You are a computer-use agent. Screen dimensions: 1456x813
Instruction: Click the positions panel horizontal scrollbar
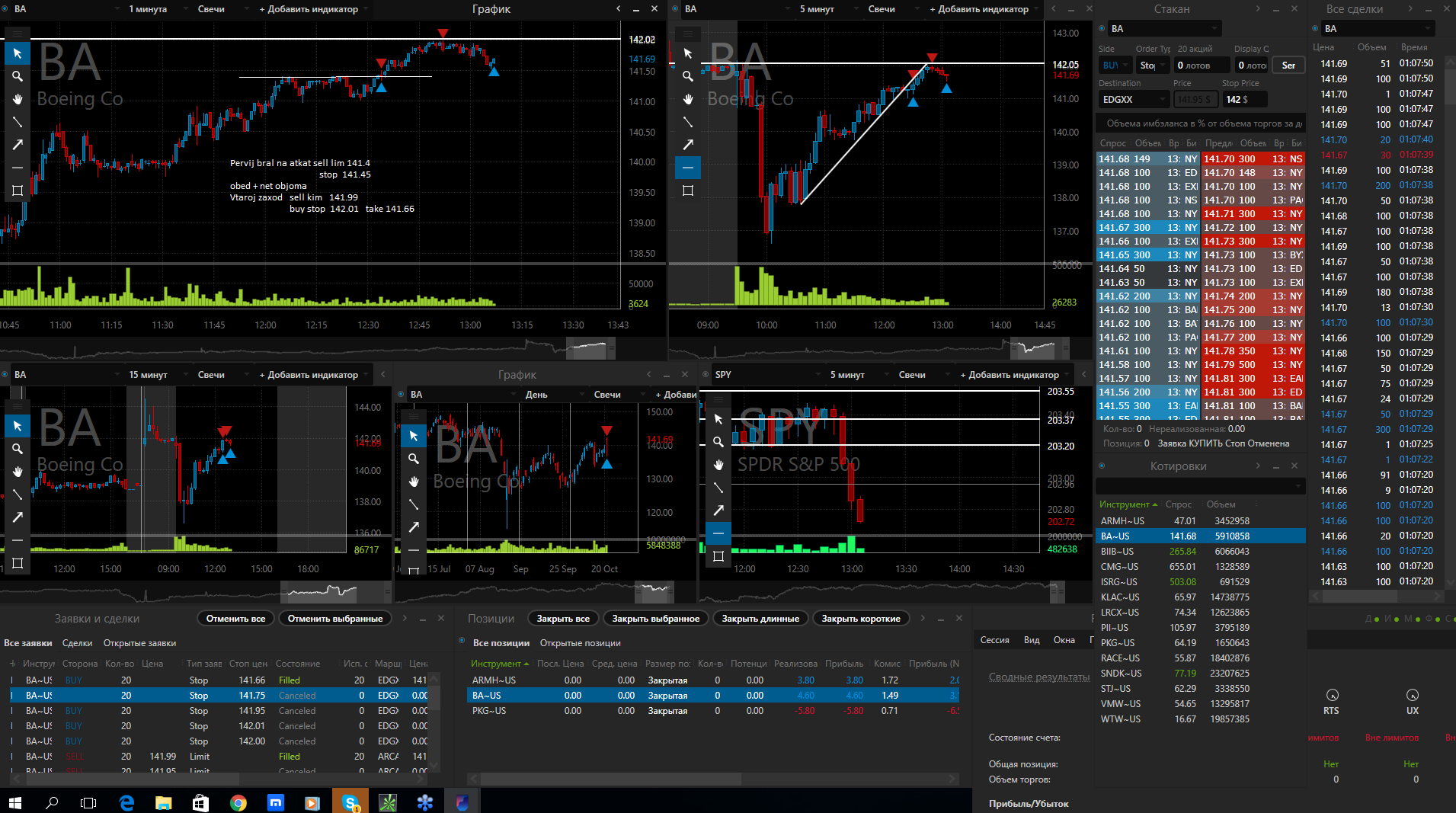point(712,779)
